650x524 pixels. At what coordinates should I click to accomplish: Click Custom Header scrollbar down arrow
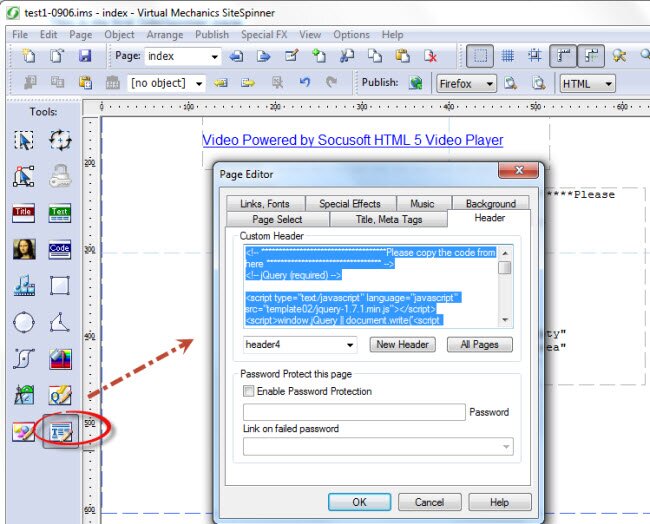click(505, 320)
